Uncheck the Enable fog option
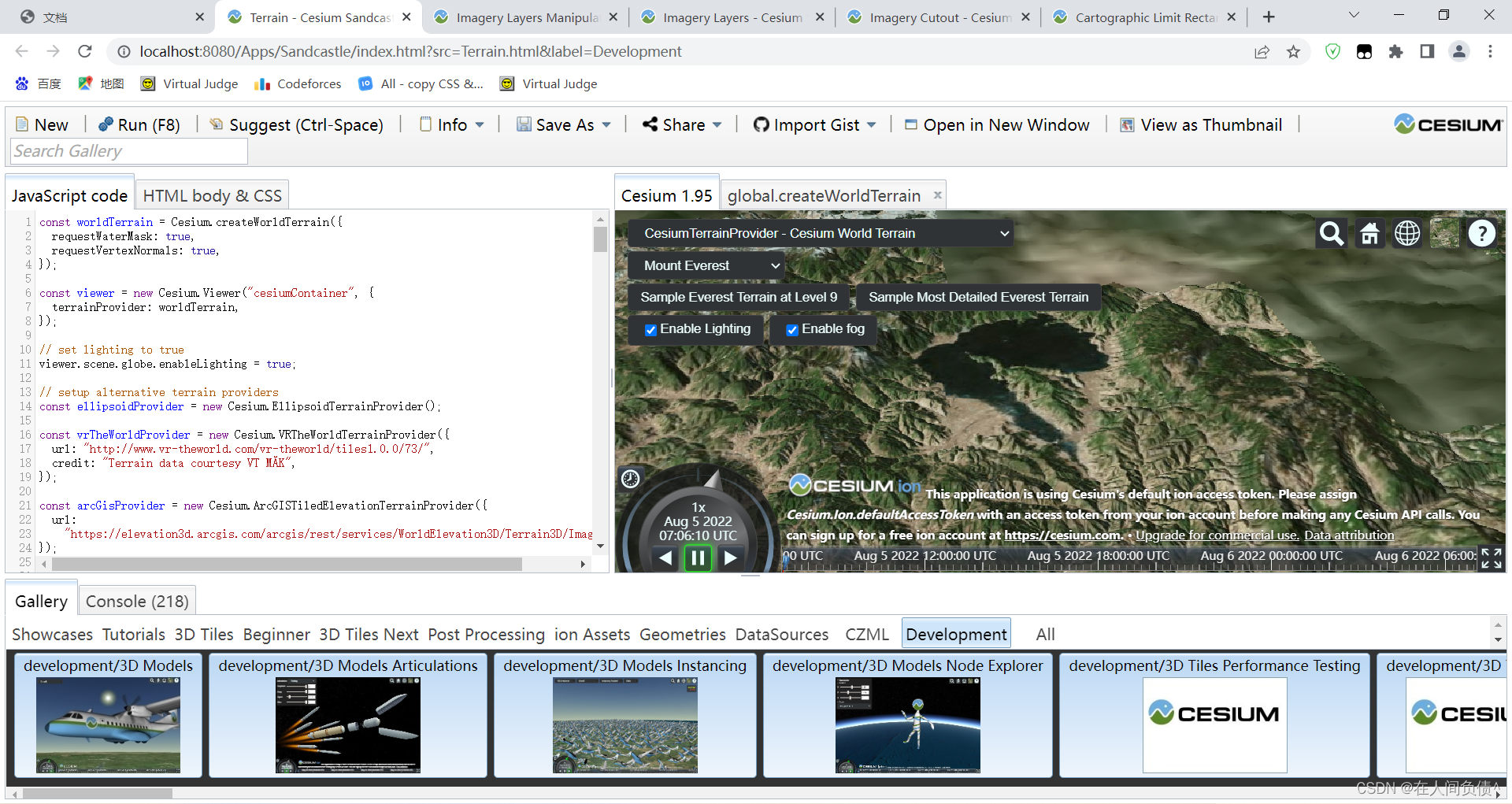The image size is (1512, 804). tap(792, 329)
